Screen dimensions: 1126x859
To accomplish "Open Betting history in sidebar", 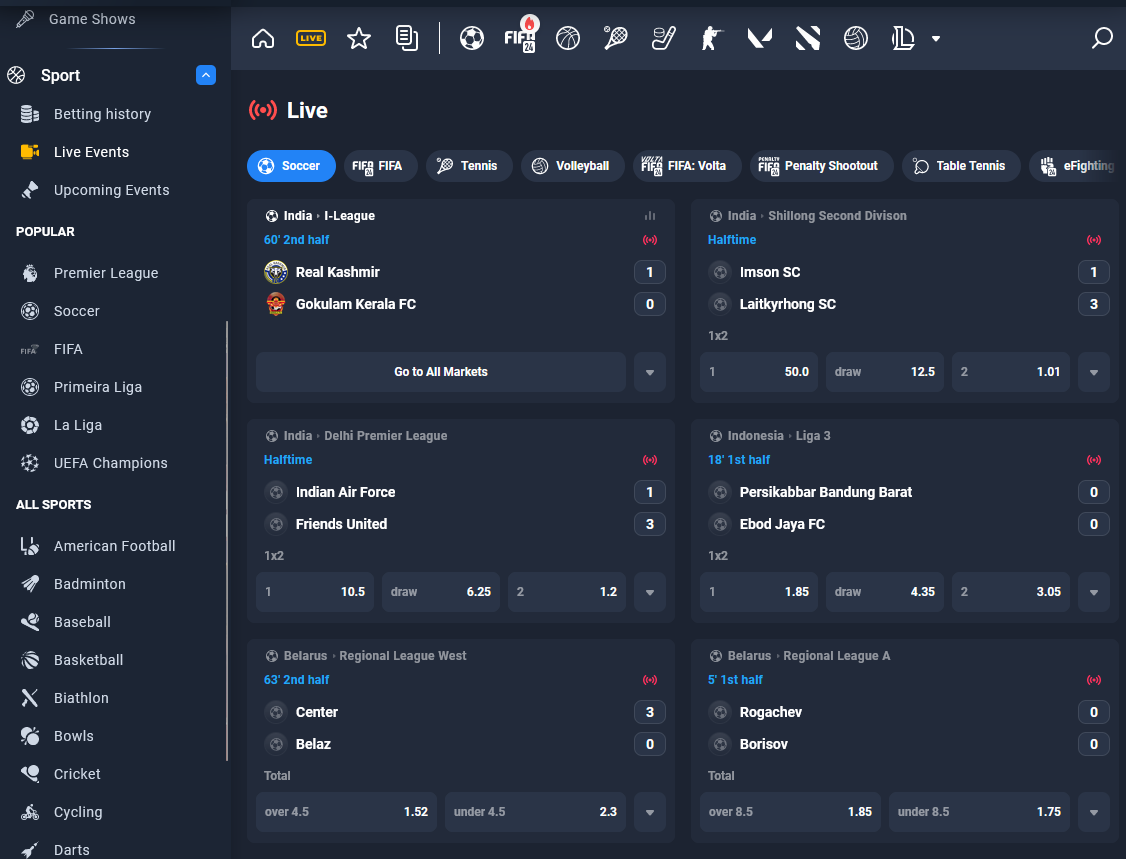I will point(102,114).
